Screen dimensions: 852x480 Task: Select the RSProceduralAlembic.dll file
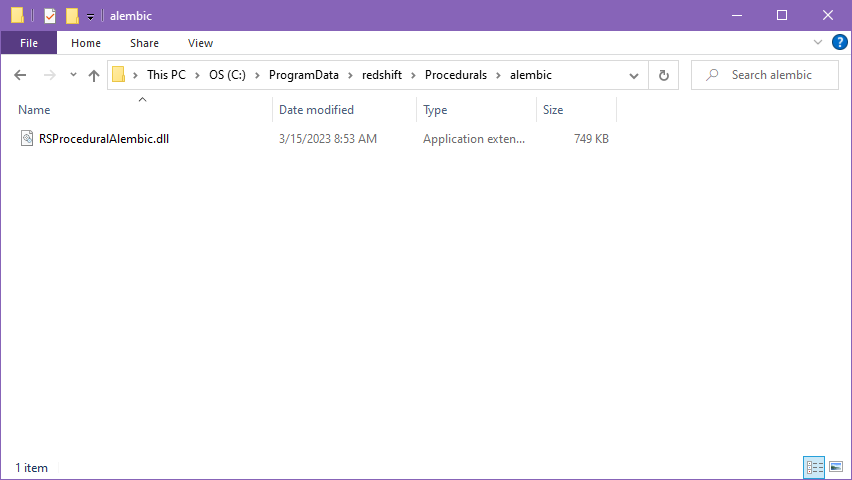coord(104,139)
